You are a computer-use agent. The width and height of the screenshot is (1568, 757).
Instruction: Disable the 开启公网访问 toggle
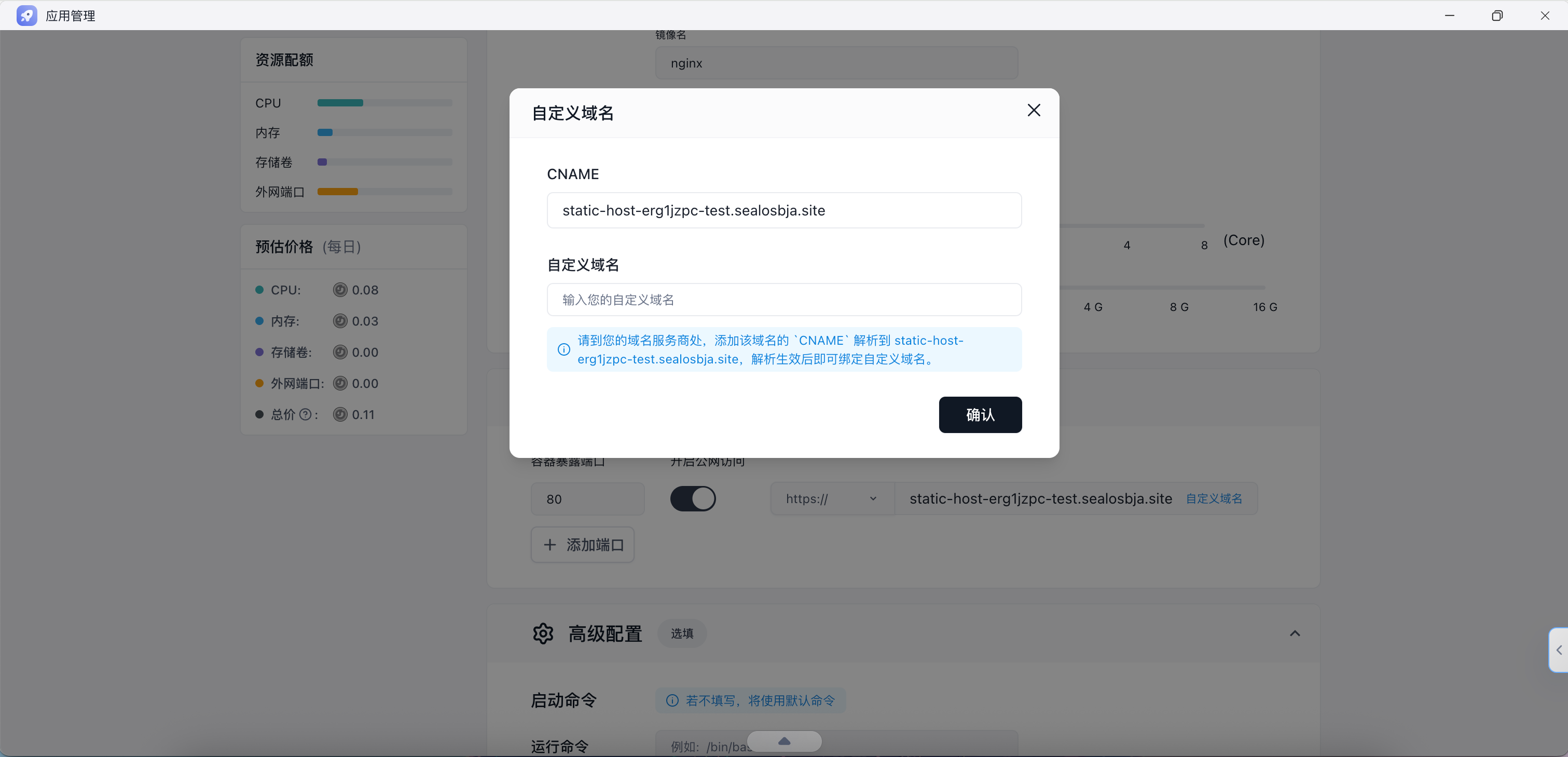tap(693, 498)
